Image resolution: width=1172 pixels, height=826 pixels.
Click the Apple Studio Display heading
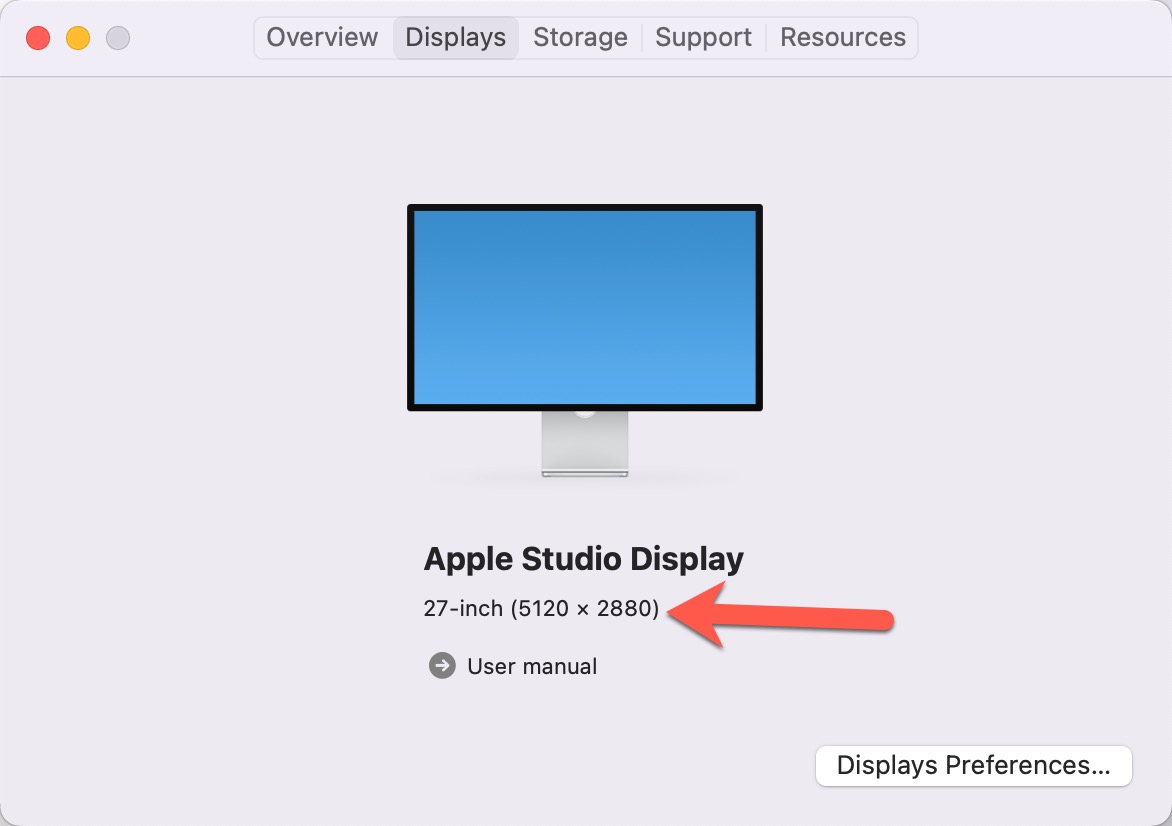click(584, 559)
